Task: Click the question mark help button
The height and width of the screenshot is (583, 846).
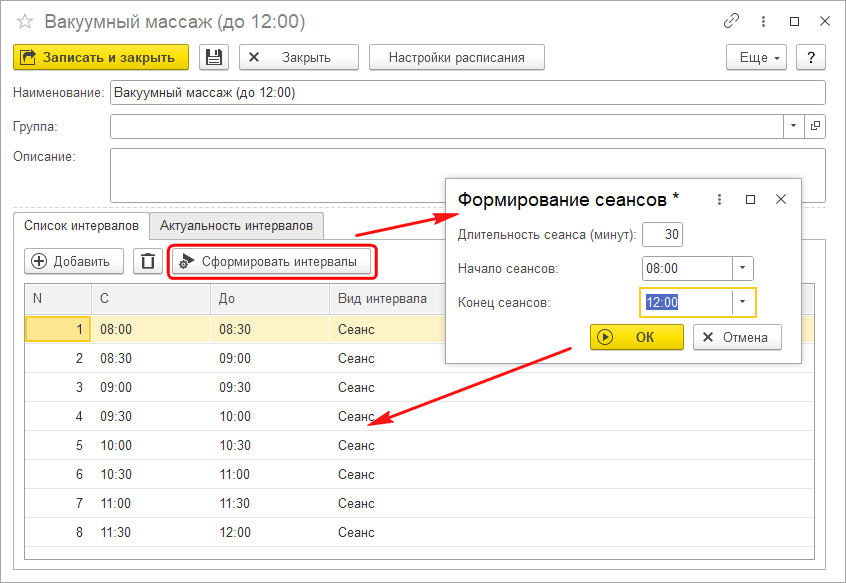Action: pyautogui.click(x=810, y=57)
